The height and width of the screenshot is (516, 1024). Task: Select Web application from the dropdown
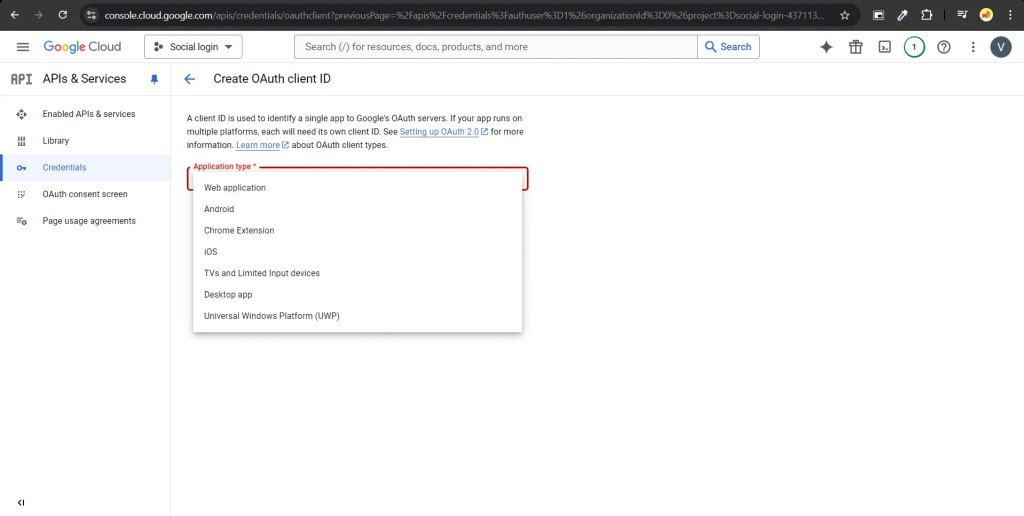(235, 188)
